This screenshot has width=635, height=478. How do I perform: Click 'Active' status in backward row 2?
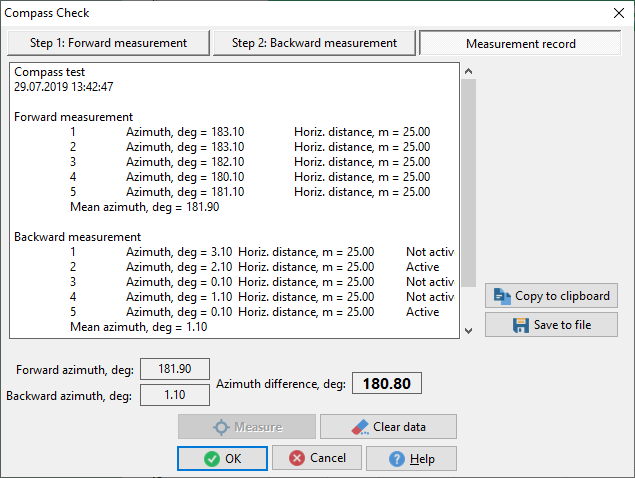(423, 267)
